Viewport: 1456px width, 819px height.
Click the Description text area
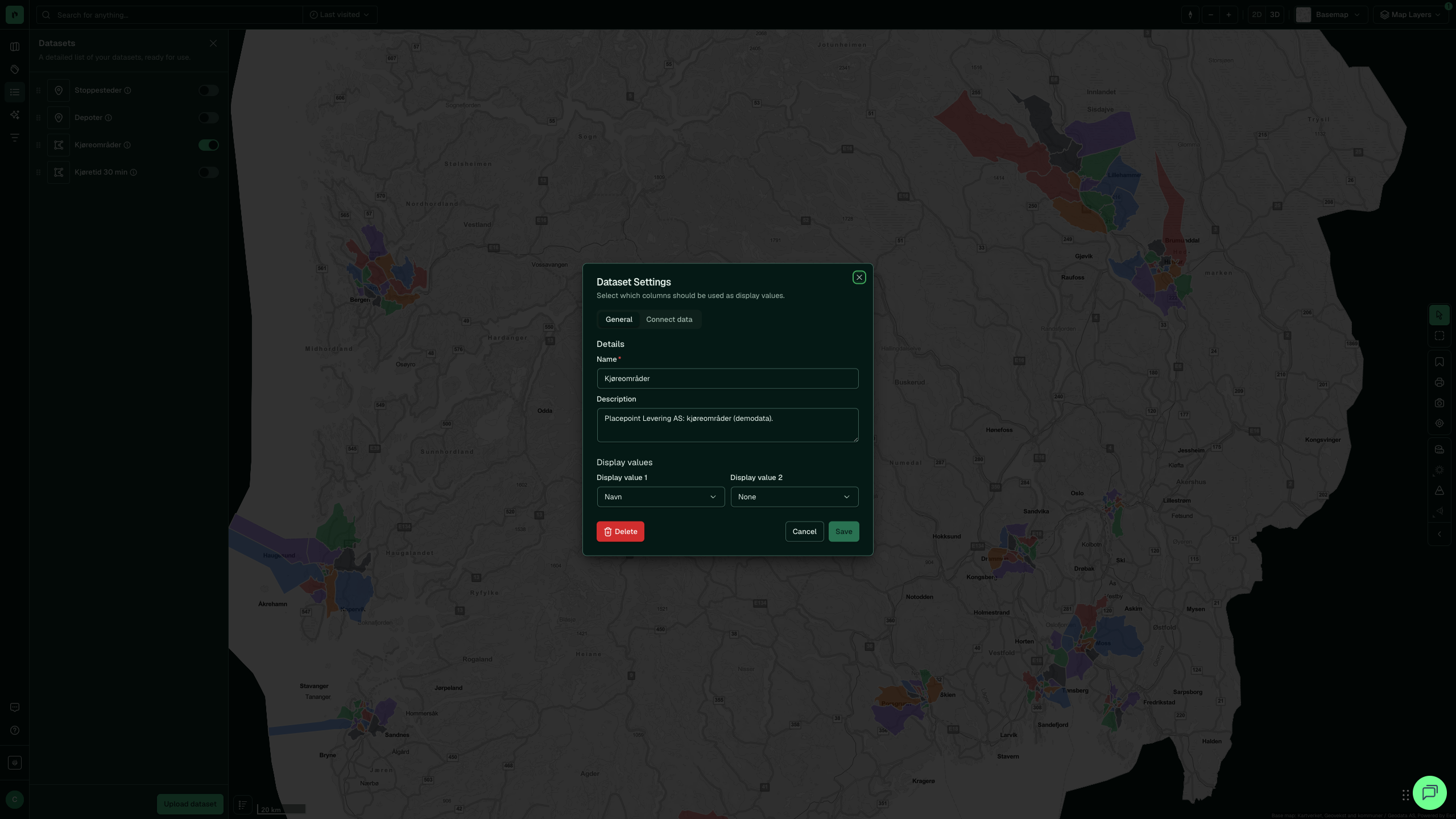pos(727,425)
